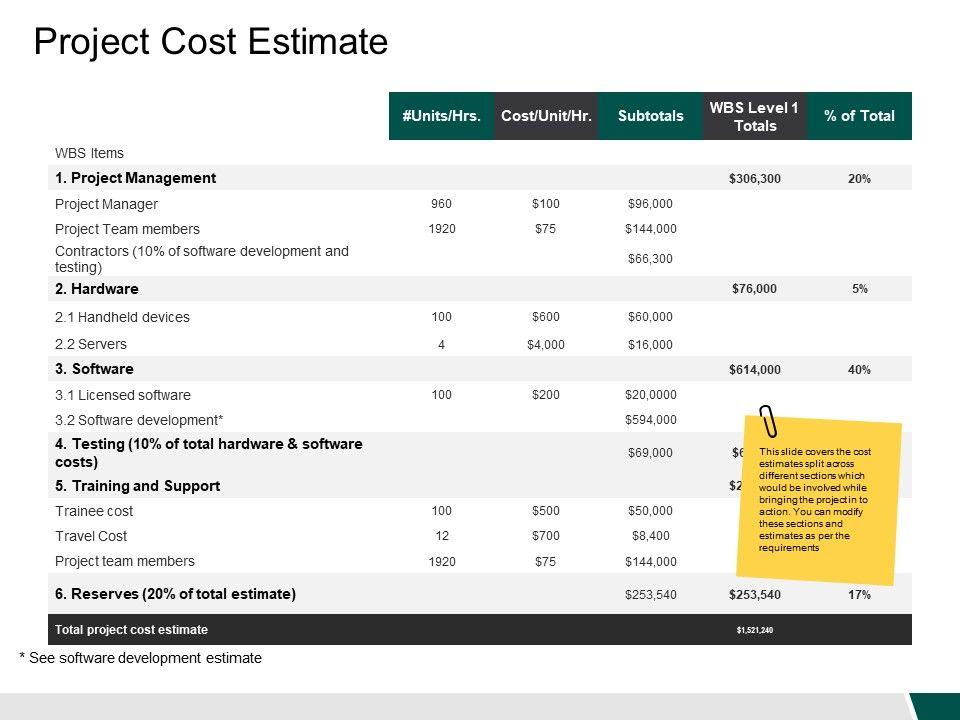Click the 1. Project Management section row
This screenshot has width=960, height=720.
tap(135, 178)
